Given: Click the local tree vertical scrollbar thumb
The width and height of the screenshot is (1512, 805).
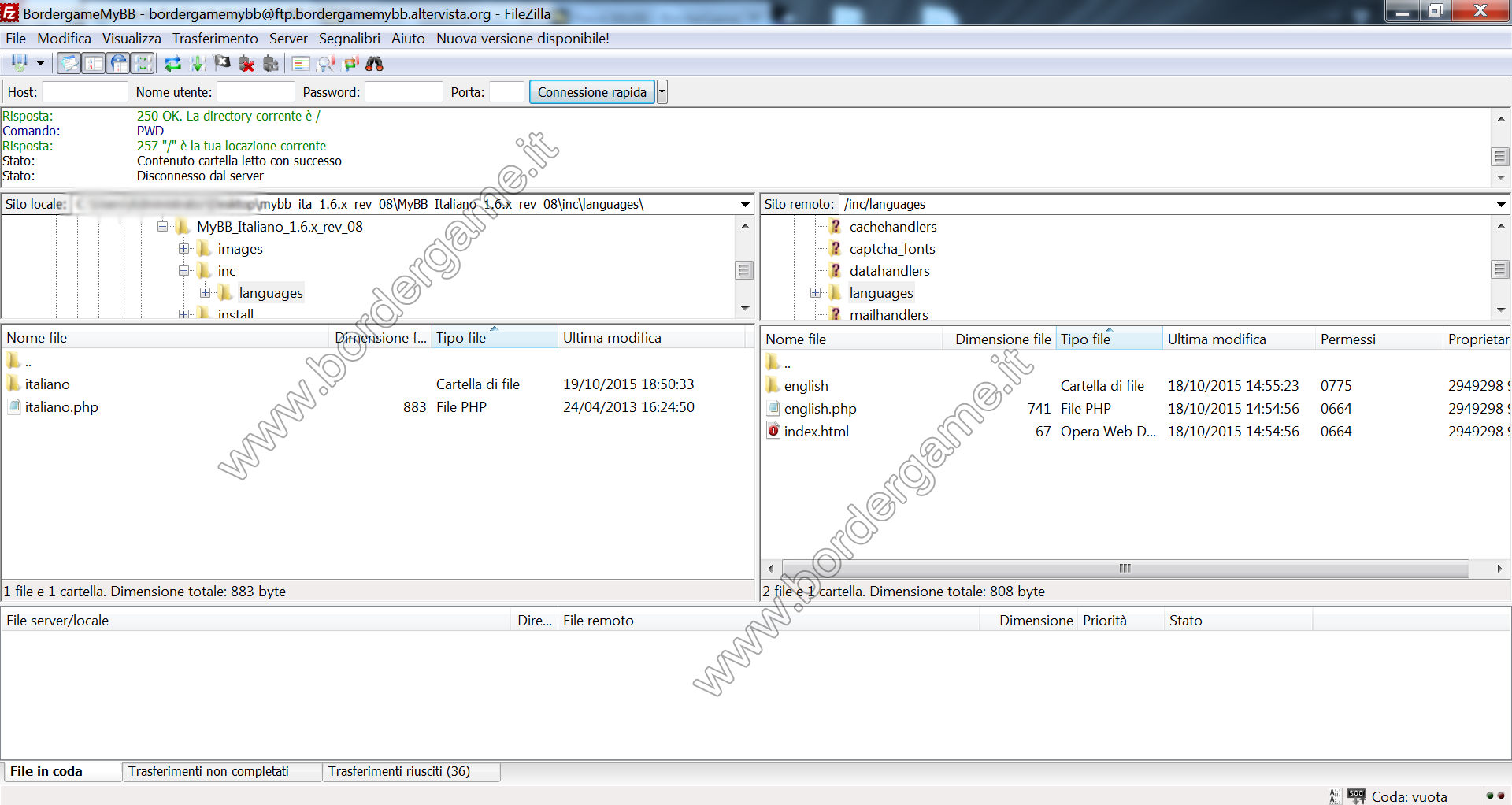Looking at the screenshot, I should coord(744,269).
